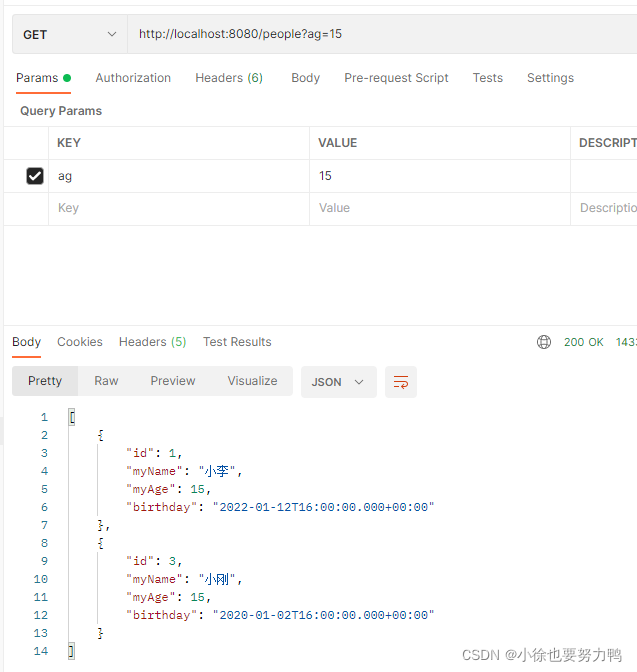Click the 200 OK status text
This screenshot has height=672, width=637.
click(x=583, y=342)
